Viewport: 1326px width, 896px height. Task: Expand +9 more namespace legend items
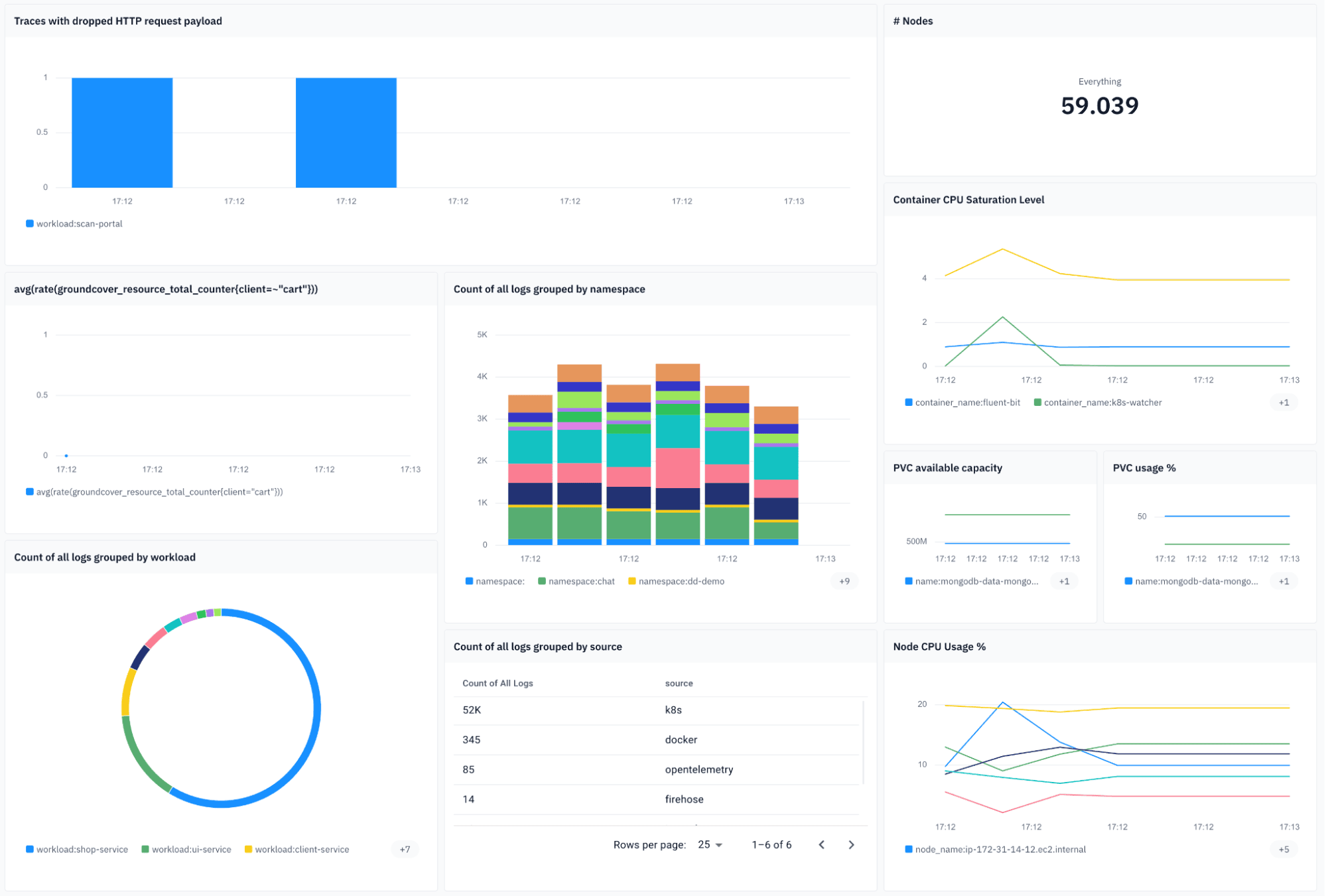coord(844,581)
